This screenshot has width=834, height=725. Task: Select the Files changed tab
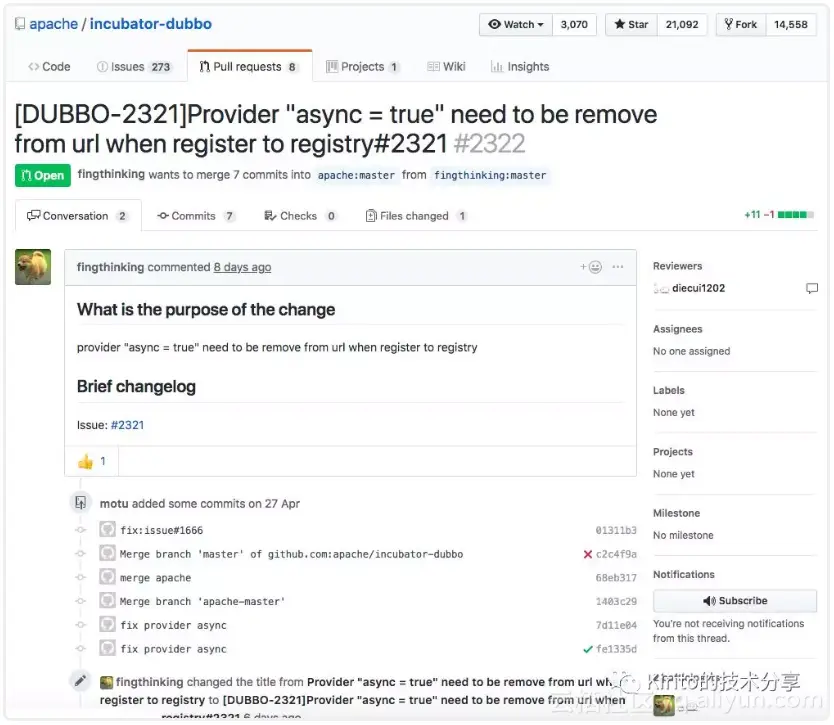416,215
